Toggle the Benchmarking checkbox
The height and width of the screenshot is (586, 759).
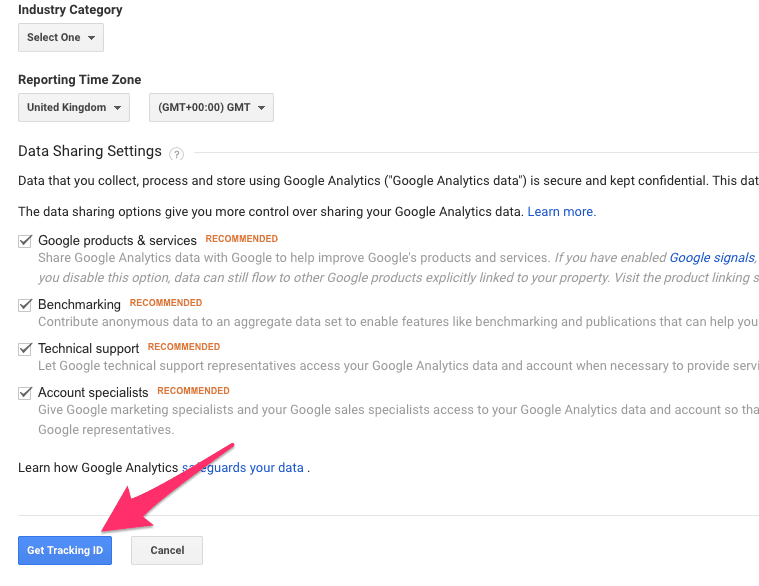[26, 305]
